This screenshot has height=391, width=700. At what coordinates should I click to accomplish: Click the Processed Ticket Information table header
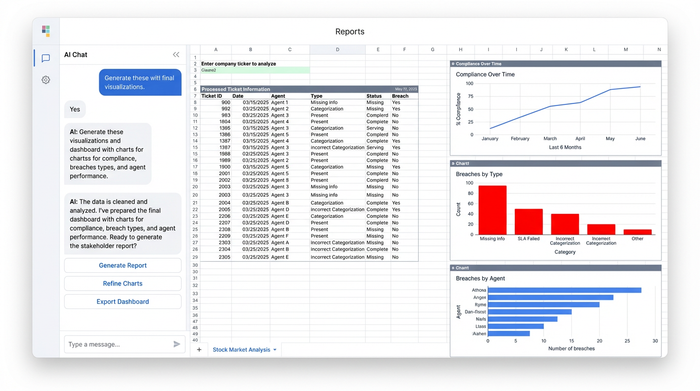click(309, 89)
